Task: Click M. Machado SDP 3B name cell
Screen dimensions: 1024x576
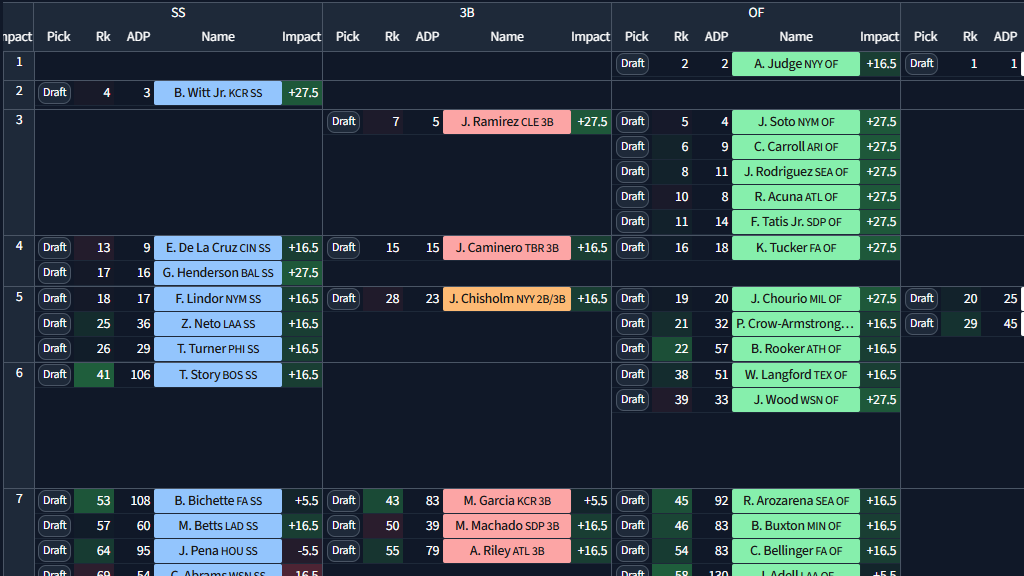Action: (x=507, y=525)
